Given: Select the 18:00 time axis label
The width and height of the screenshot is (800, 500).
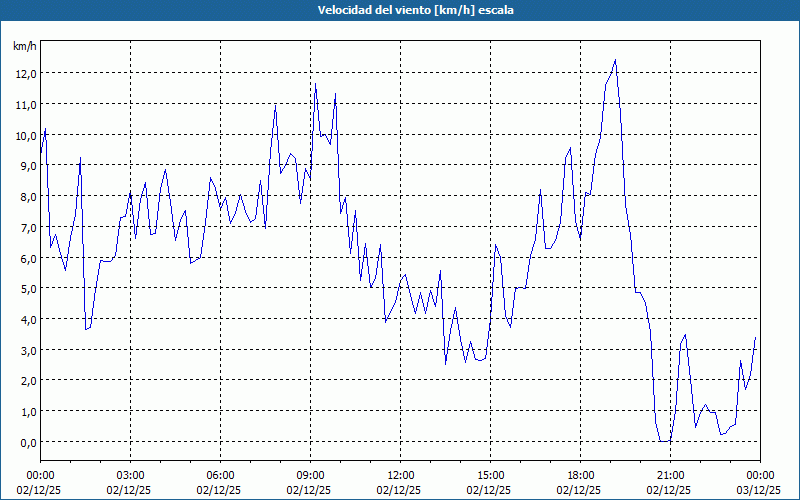Looking at the screenshot, I should 580,475.
